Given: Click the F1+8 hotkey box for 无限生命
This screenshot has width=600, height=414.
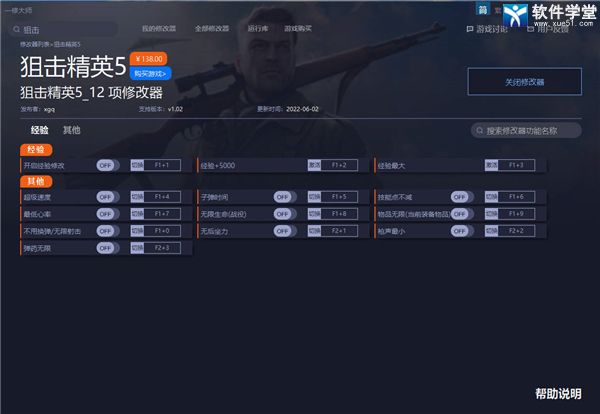Looking at the screenshot, I should 339,214.
